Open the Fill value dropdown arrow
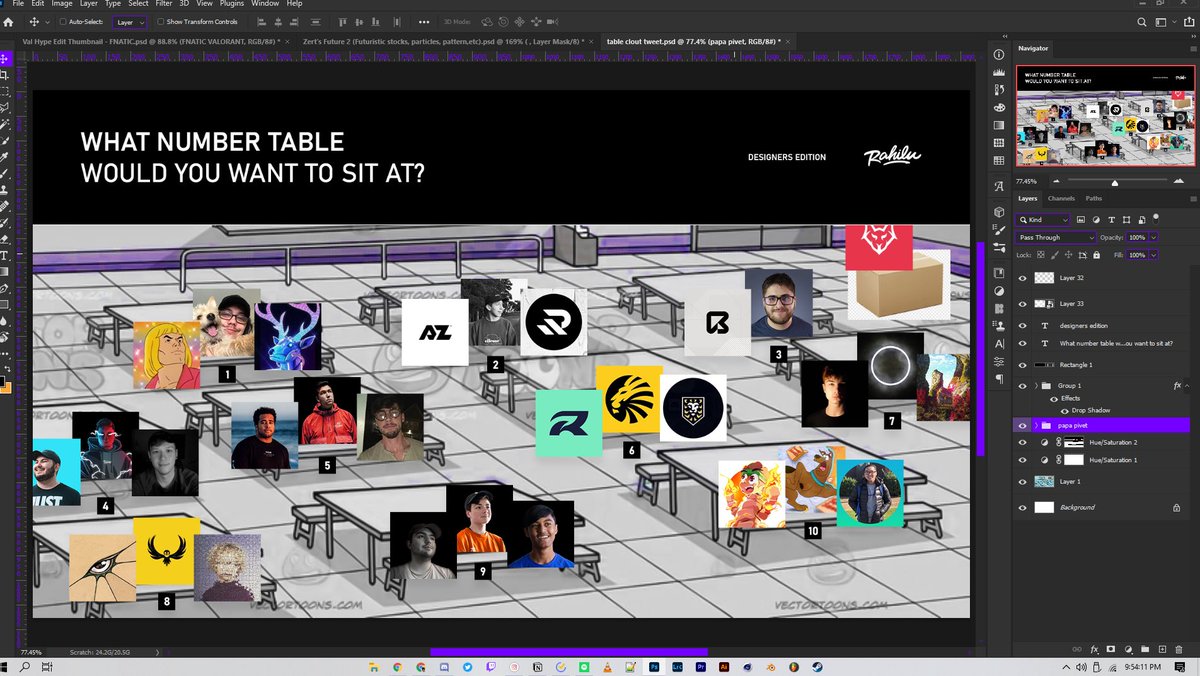1200x676 pixels. [1154, 255]
